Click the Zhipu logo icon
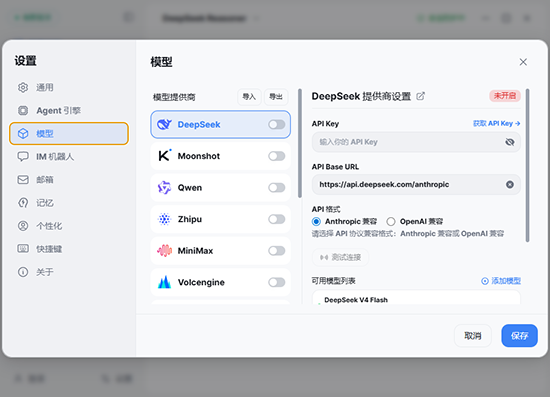Screen dimensions: 550x397 point(164,219)
